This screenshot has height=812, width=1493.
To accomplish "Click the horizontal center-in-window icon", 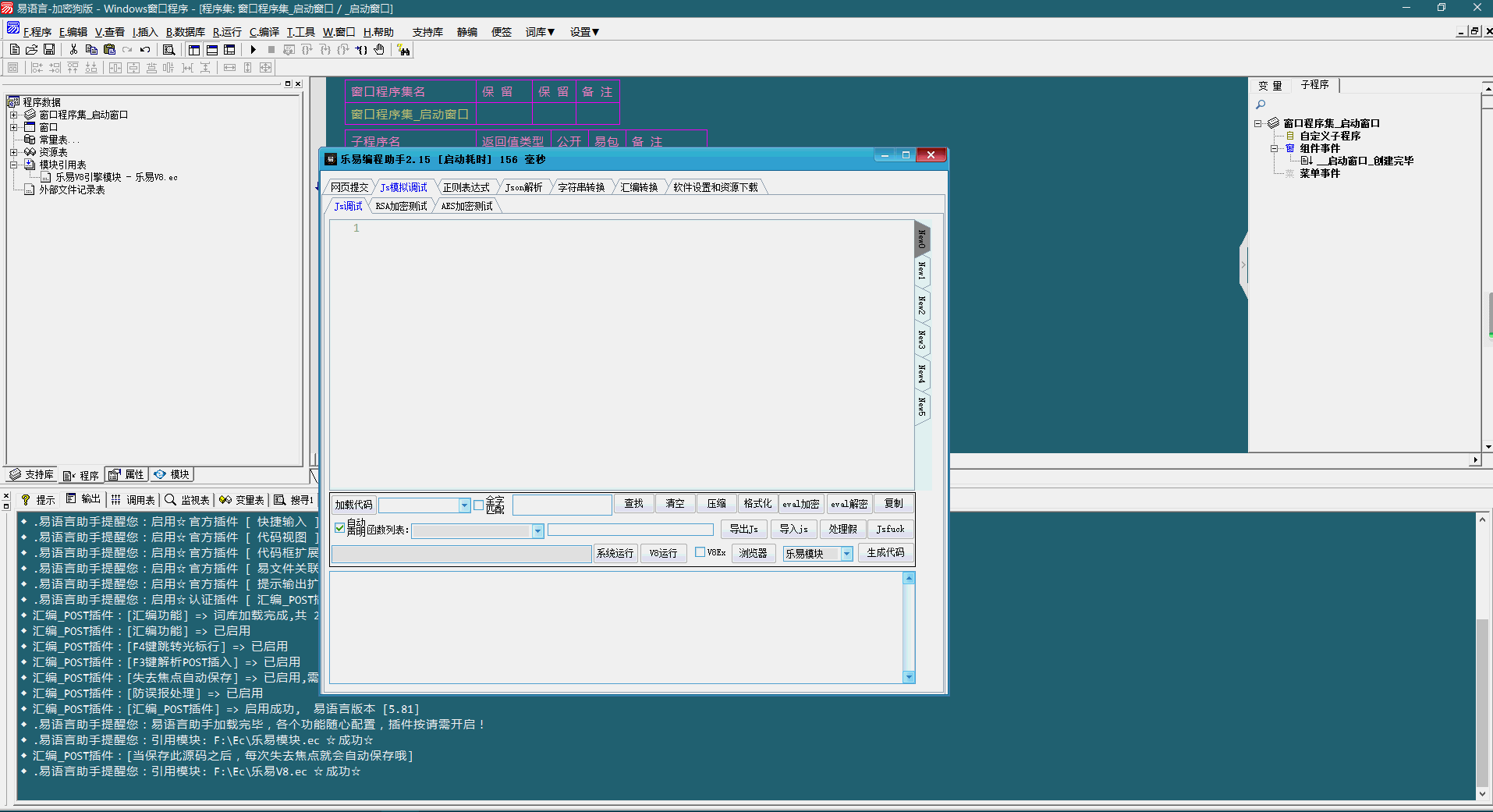I will pyautogui.click(x=115, y=68).
